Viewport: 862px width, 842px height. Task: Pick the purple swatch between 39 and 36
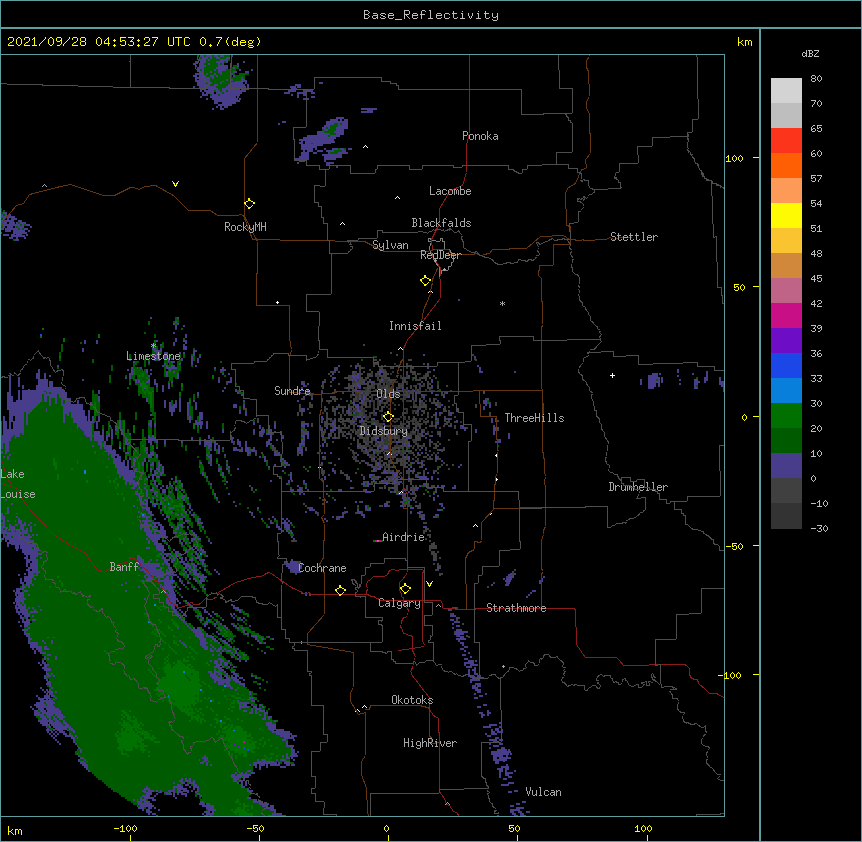pyautogui.click(x=786, y=340)
